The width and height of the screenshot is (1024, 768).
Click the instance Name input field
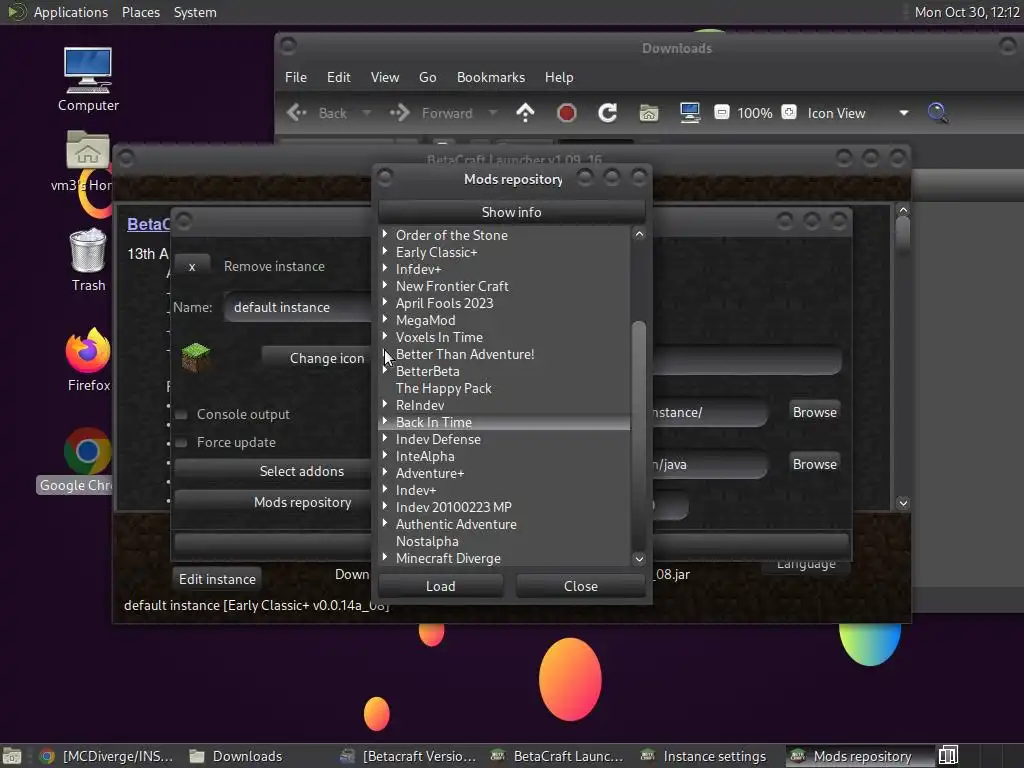297,307
